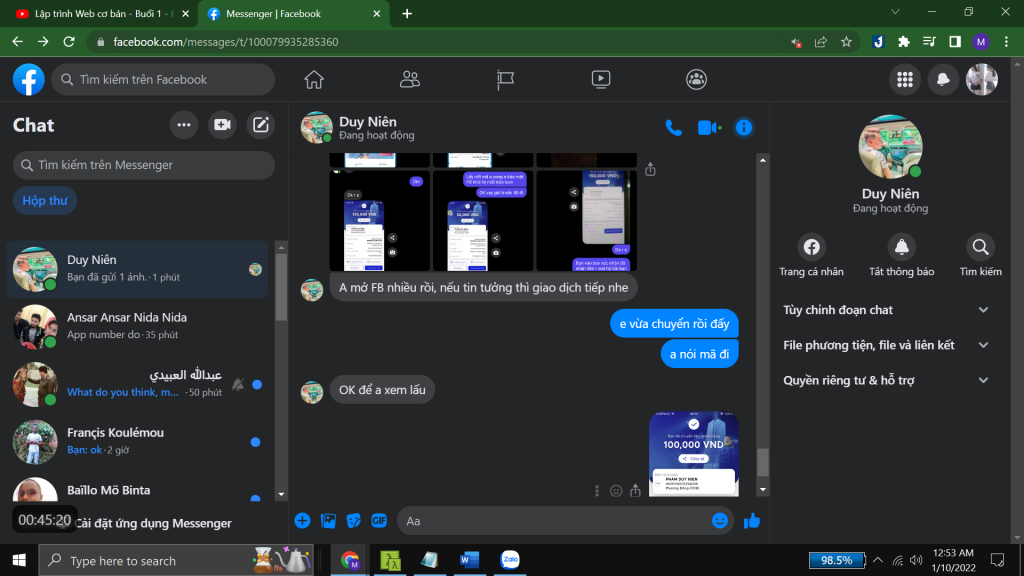Open the 100,000 VND transfer image

pyautogui.click(x=693, y=453)
